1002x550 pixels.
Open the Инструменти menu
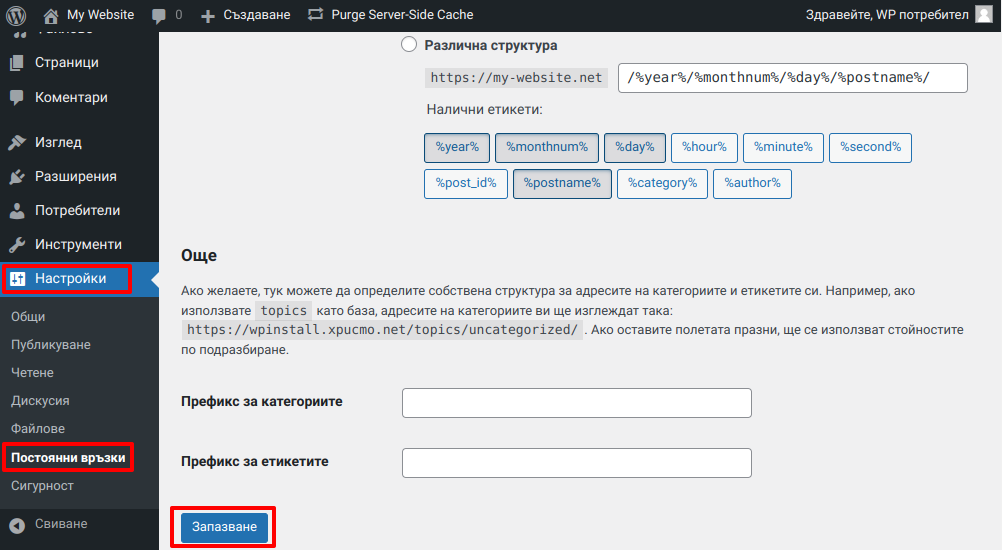pos(79,244)
